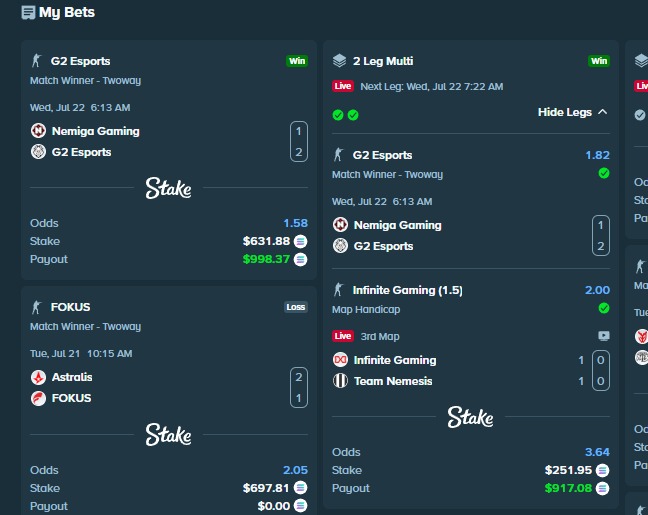The width and height of the screenshot is (648, 515).
Task: Click the Stake logo in G2 single bet card
Action: click(x=168, y=188)
